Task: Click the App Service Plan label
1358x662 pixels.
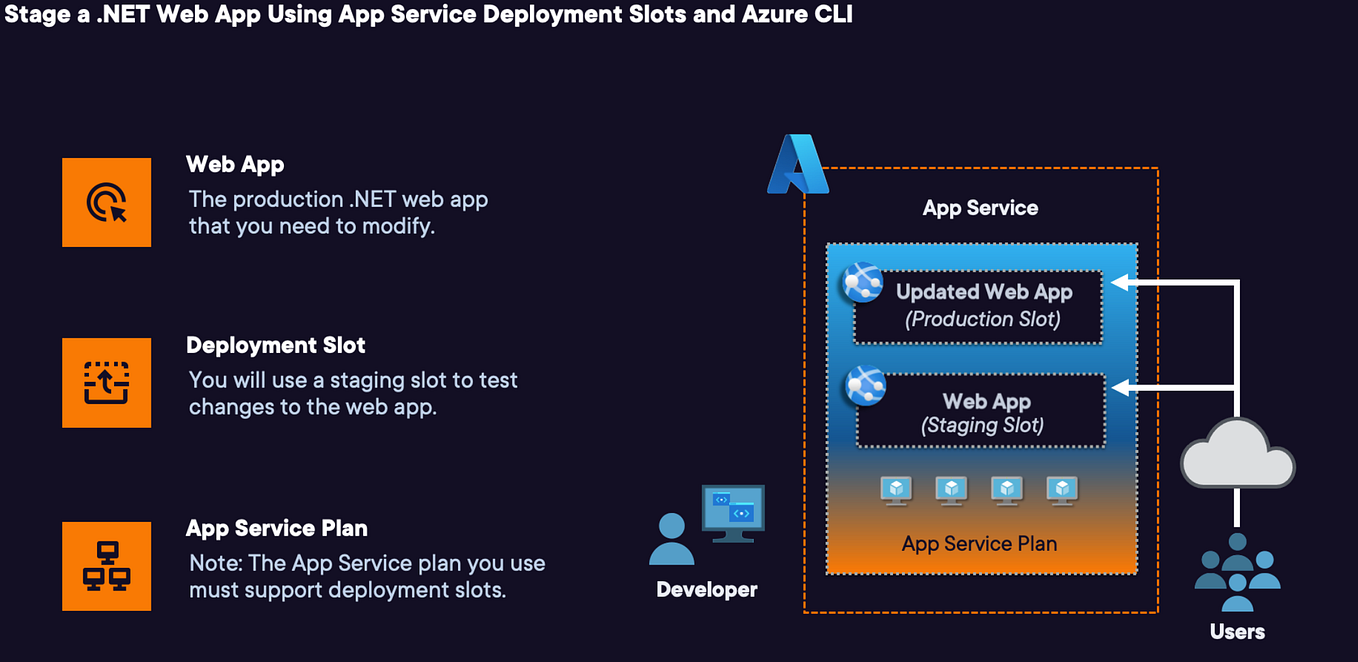Action: tap(979, 543)
